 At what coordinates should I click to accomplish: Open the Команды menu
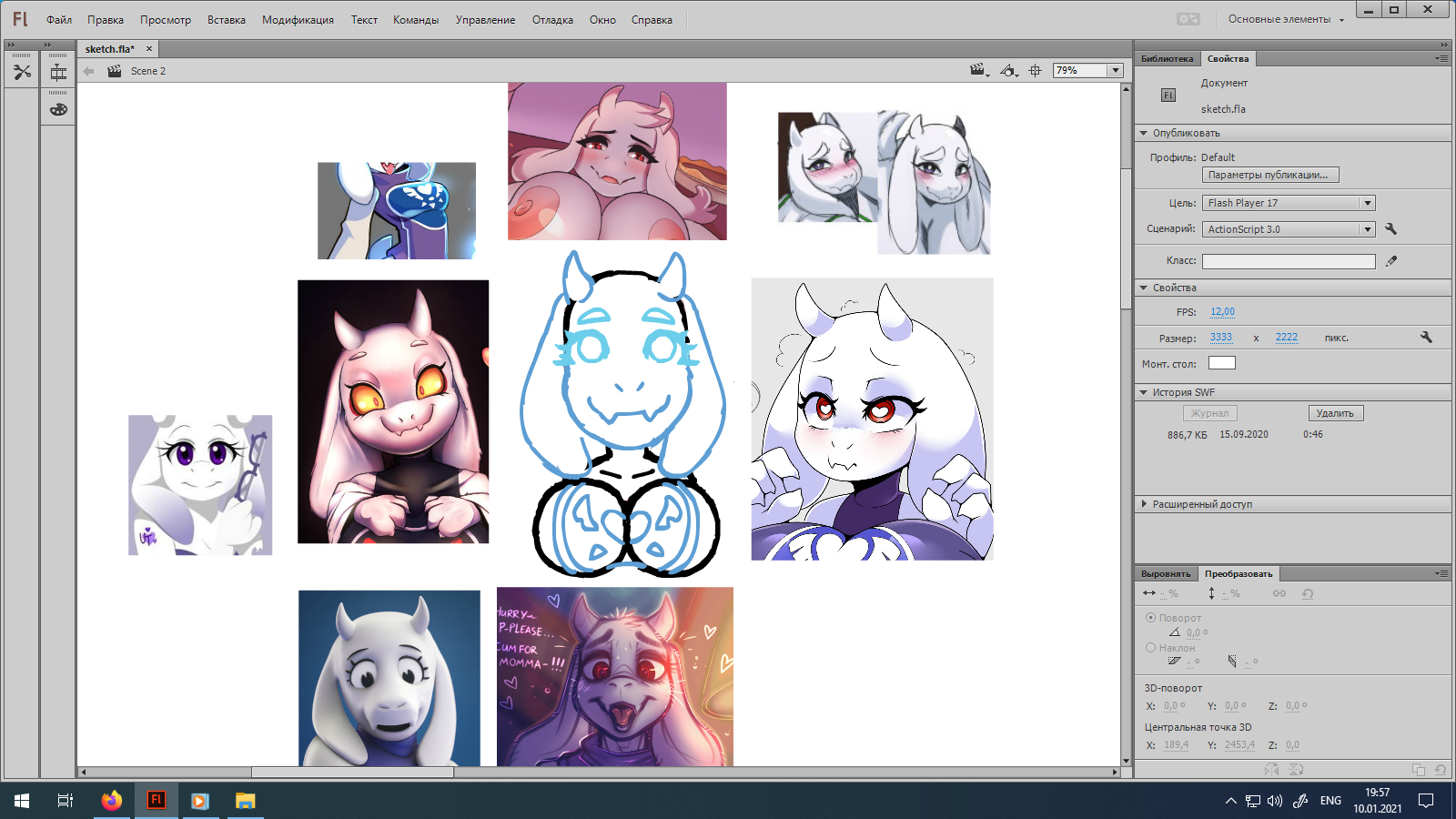tap(416, 20)
